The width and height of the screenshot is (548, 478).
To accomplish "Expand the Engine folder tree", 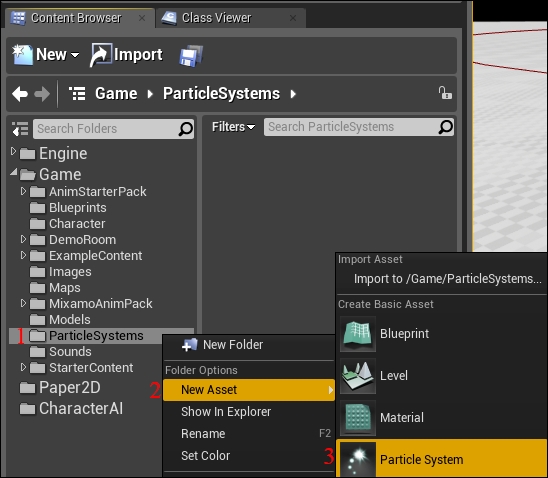I will pos(13,151).
